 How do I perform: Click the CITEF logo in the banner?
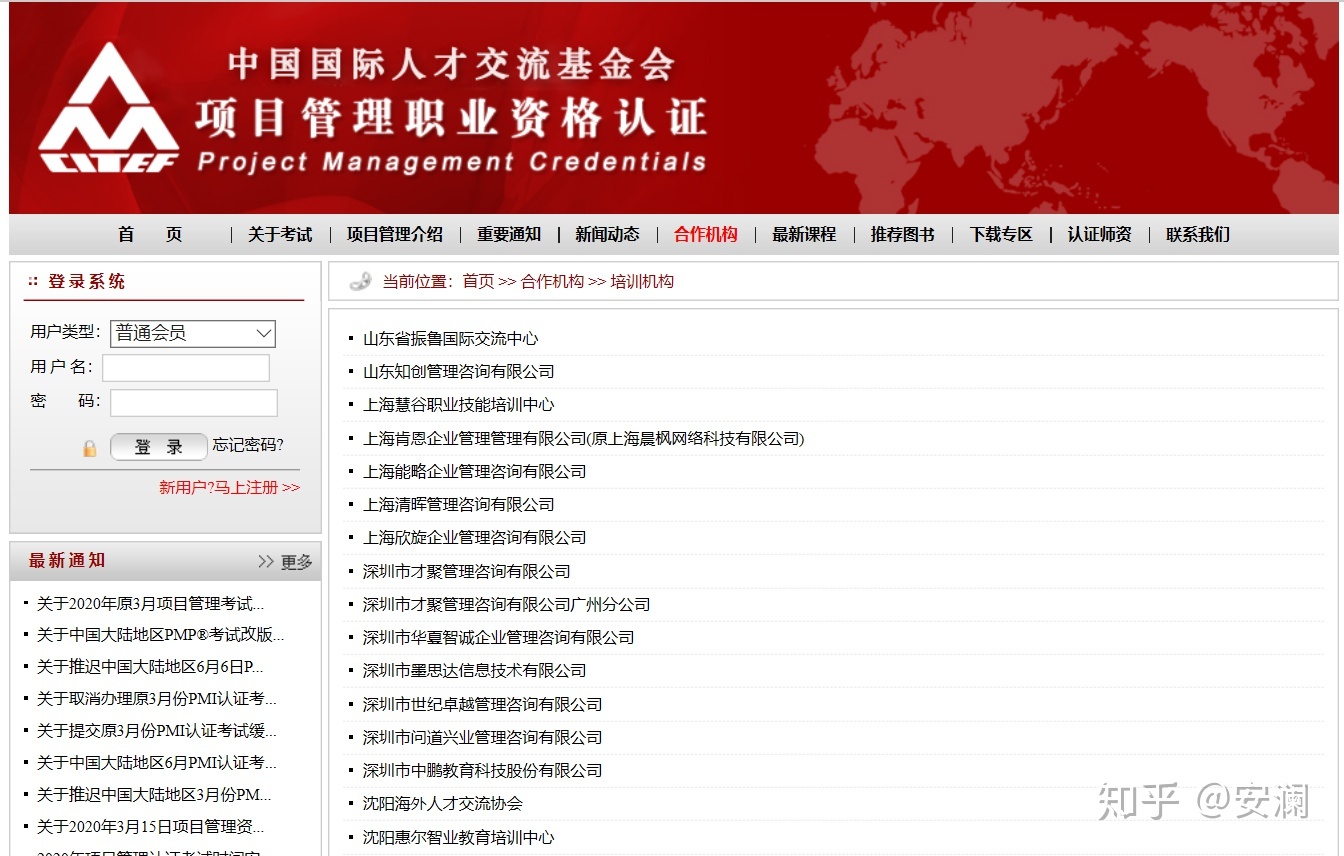coord(108,107)
